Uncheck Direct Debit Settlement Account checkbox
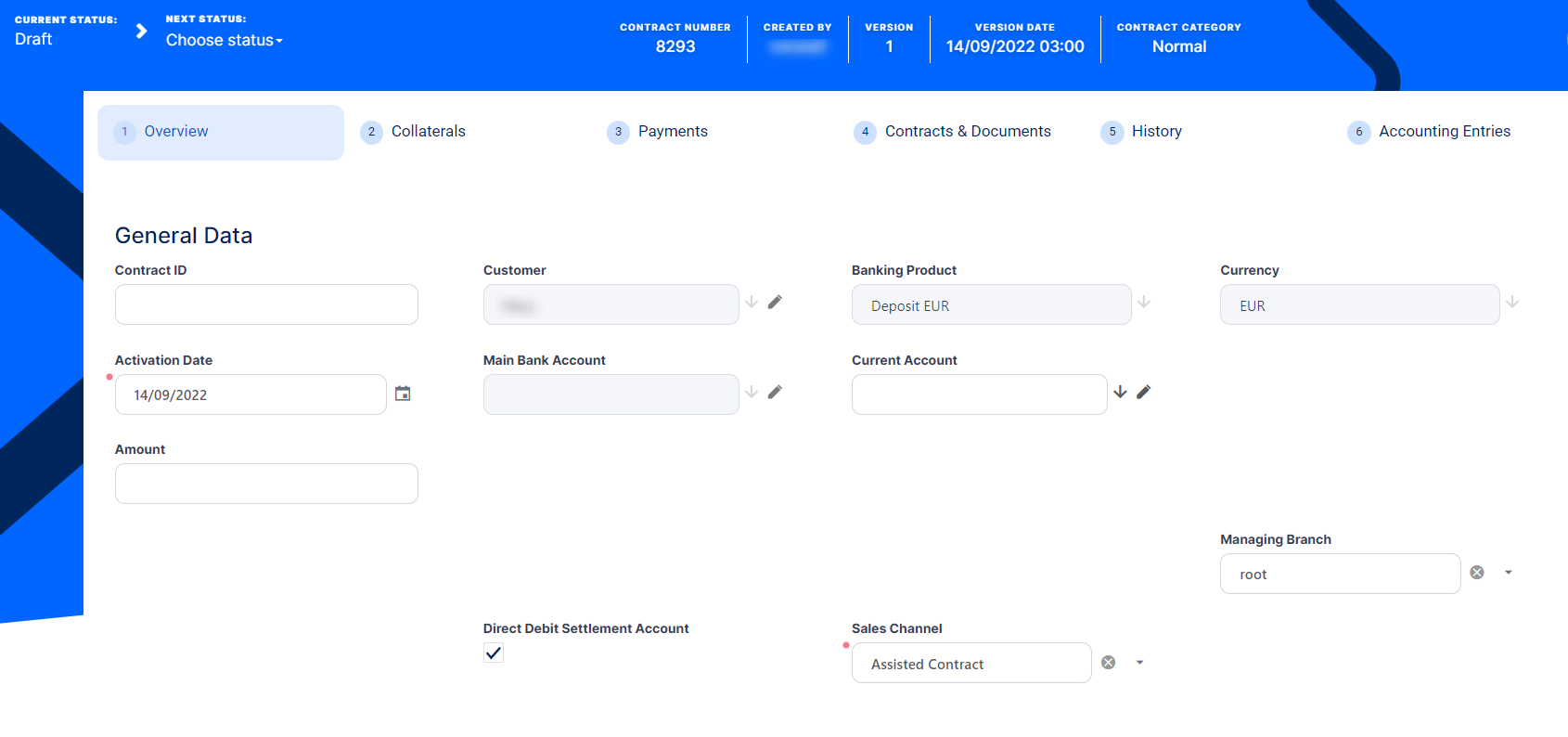This screenshot has width=1568, height=737. 494,653
